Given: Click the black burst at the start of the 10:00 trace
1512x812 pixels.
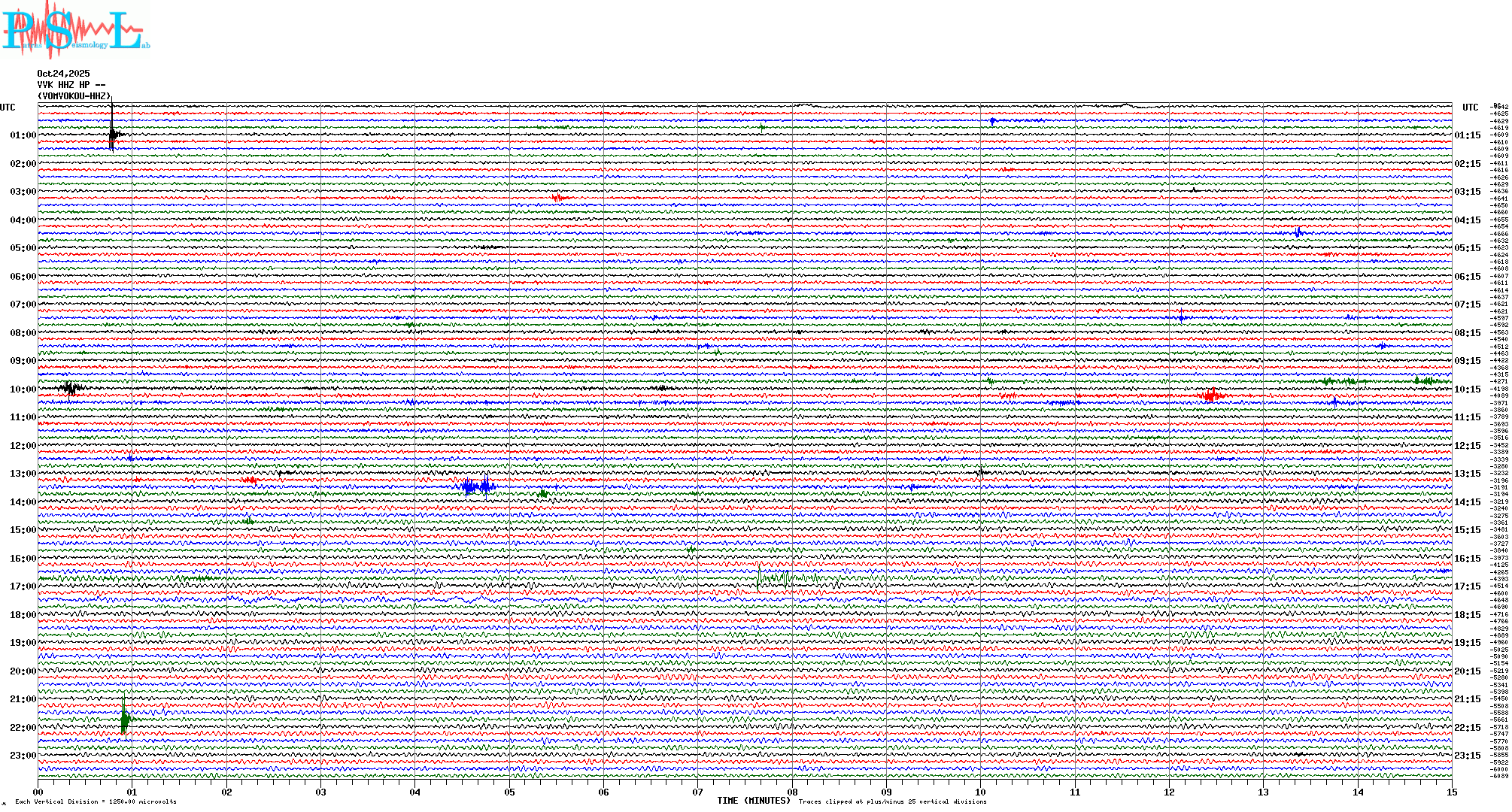Looking at the screenshot, I should [70, 388].
